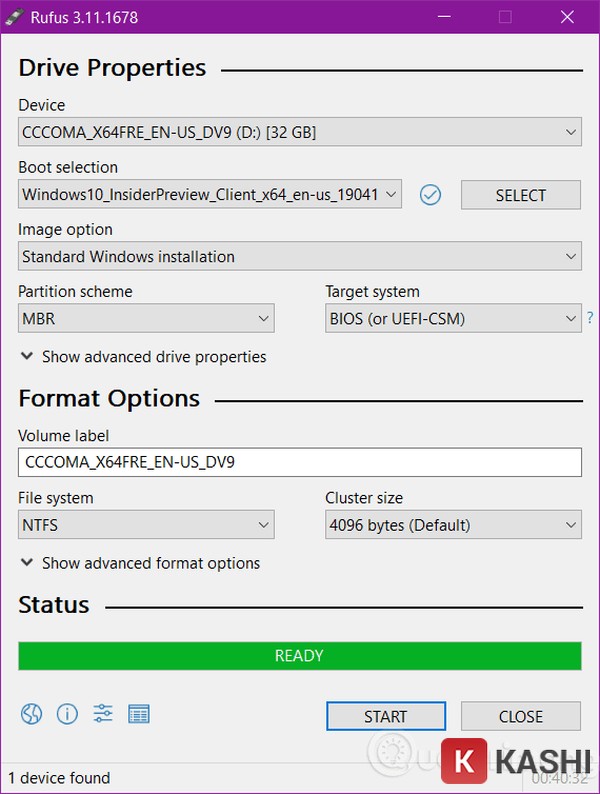Open the Device dropdown
Image resolution: width=600 pixels, height=794 pixels.
pyautogui.click(x=299, y=132)
